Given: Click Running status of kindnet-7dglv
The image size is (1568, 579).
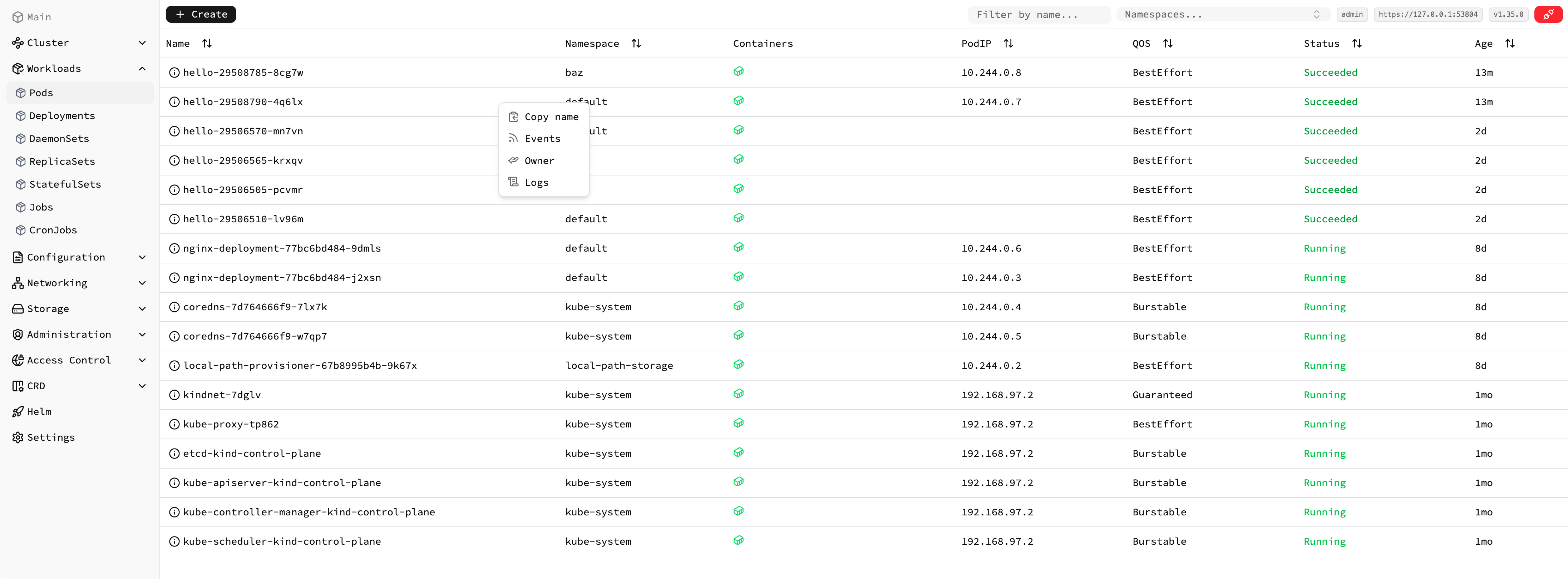Looking at the screenshot, I should 1325,395.
